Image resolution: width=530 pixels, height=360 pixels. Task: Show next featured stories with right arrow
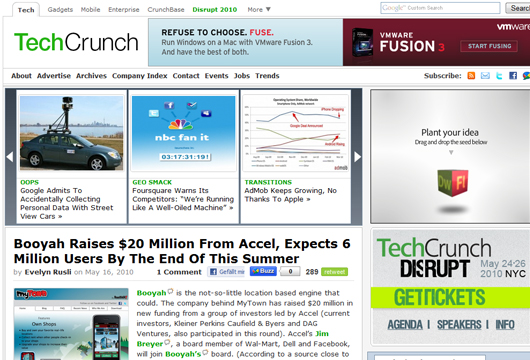[357, 157]
